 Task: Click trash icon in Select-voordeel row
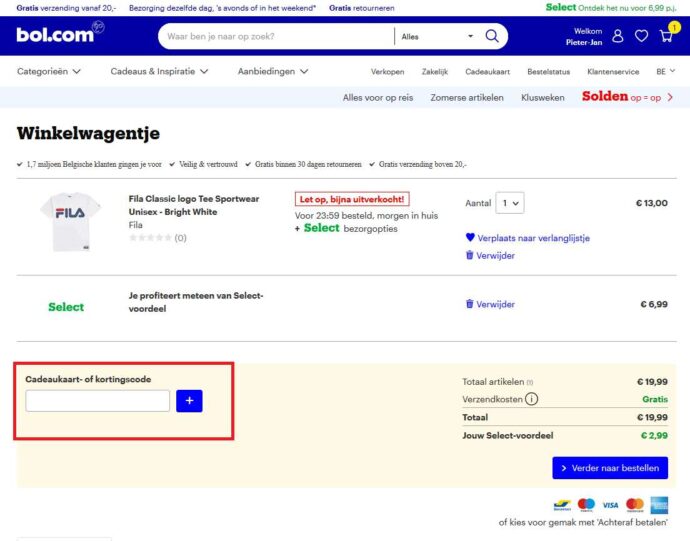(x=470, y=304)
